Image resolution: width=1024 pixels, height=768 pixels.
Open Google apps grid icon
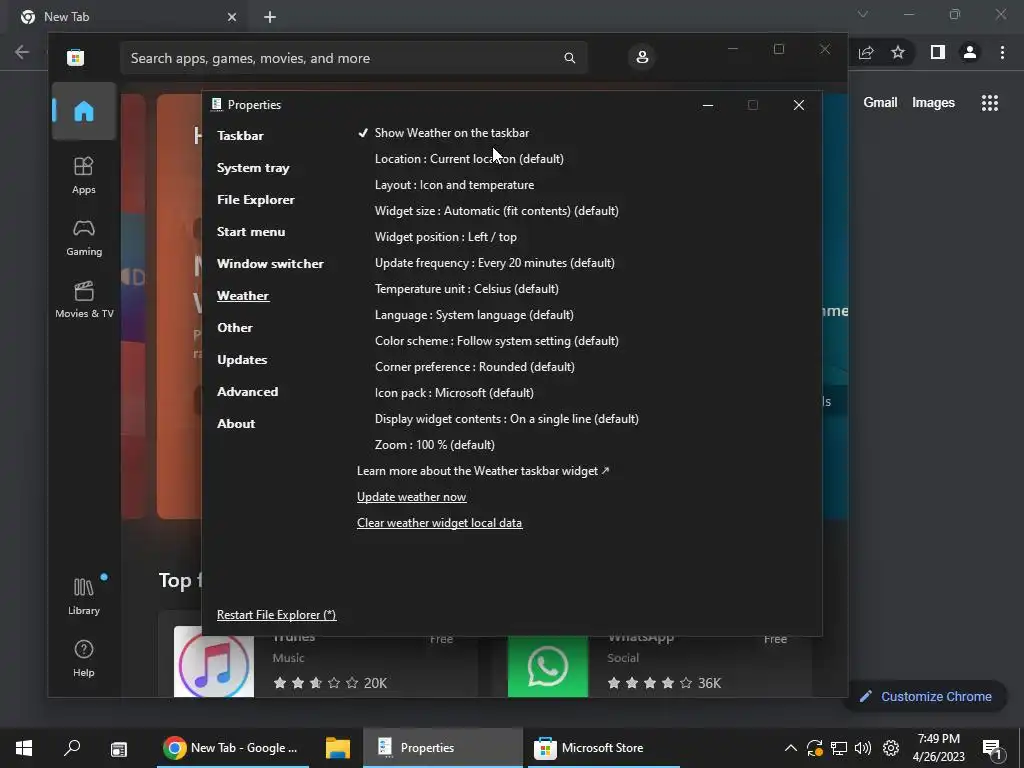tap(990, 103)
